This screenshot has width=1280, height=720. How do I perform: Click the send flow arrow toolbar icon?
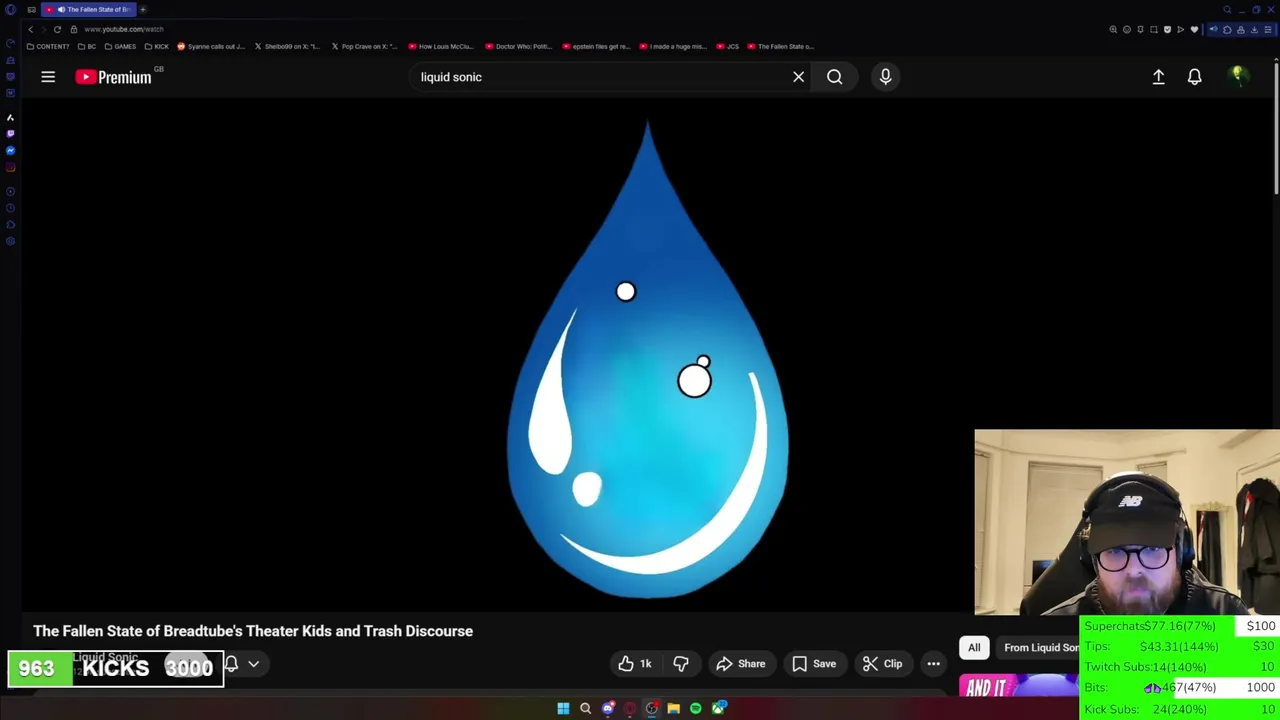tap(1180, 29)
